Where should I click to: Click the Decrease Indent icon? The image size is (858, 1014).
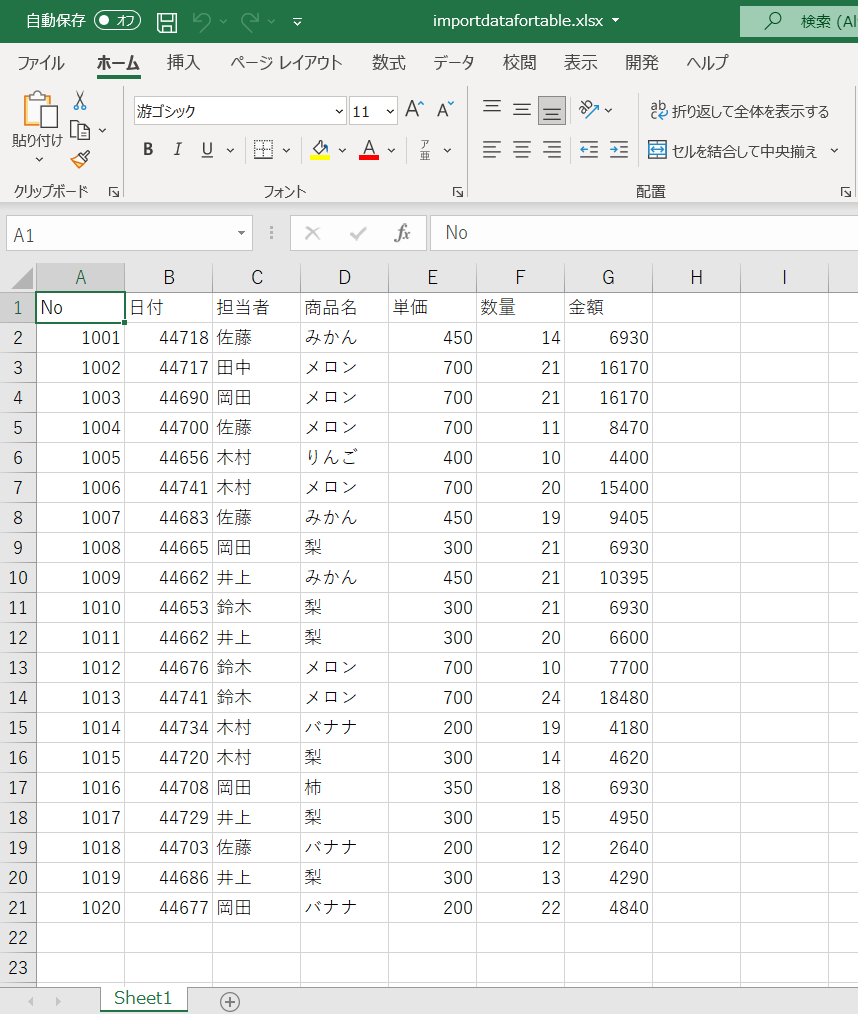click(x=588, y=150)
